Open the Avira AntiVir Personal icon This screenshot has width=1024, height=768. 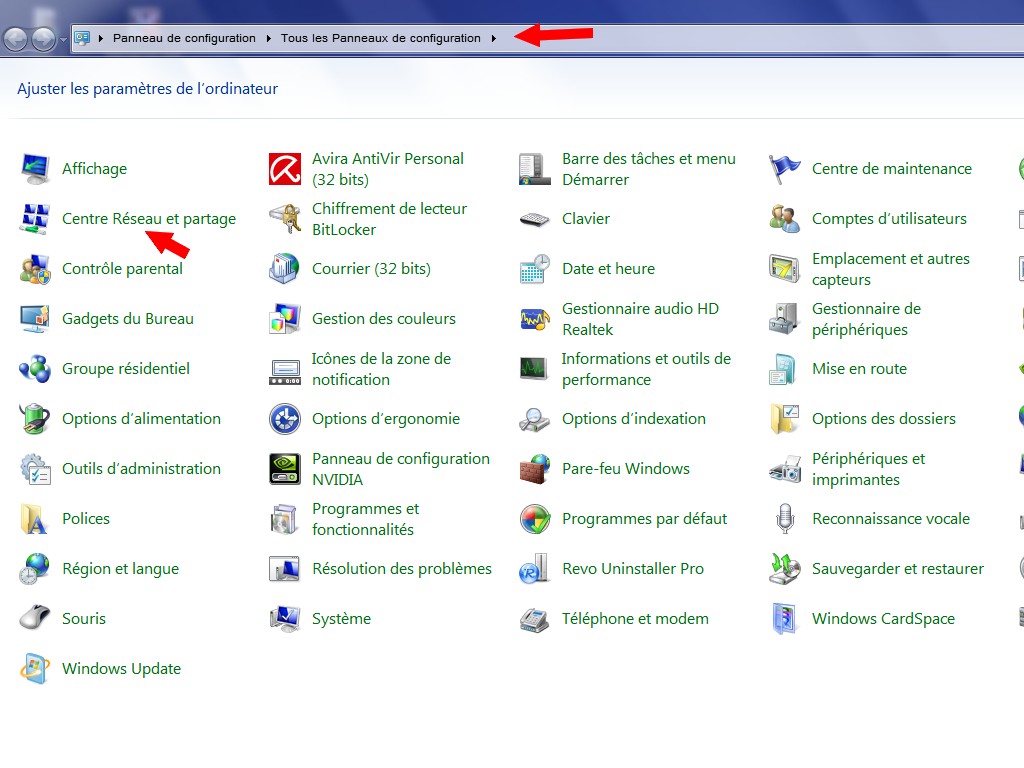[285, 169]
